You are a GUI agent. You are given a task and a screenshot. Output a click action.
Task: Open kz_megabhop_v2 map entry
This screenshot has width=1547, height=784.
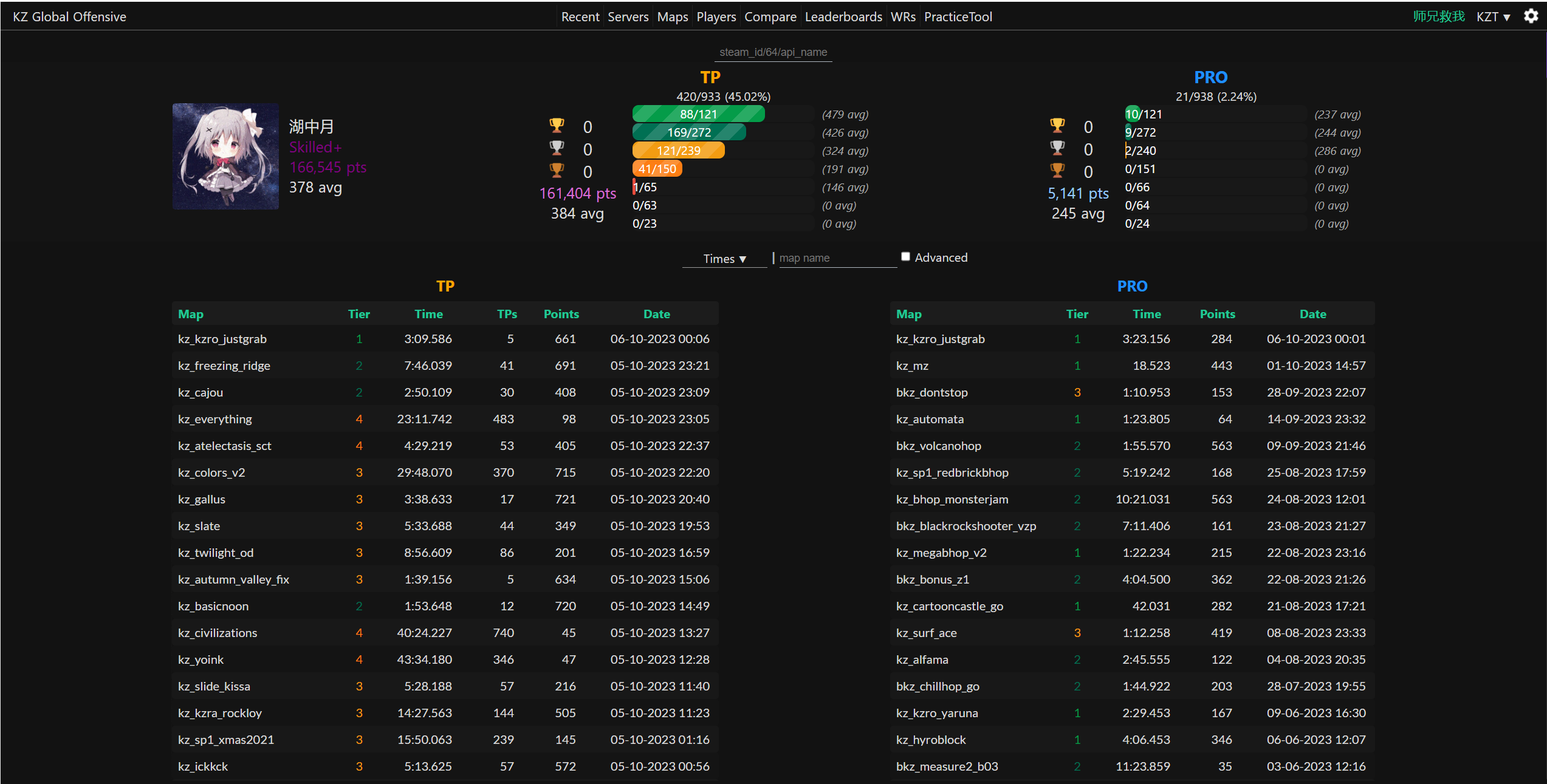point(941,553)
